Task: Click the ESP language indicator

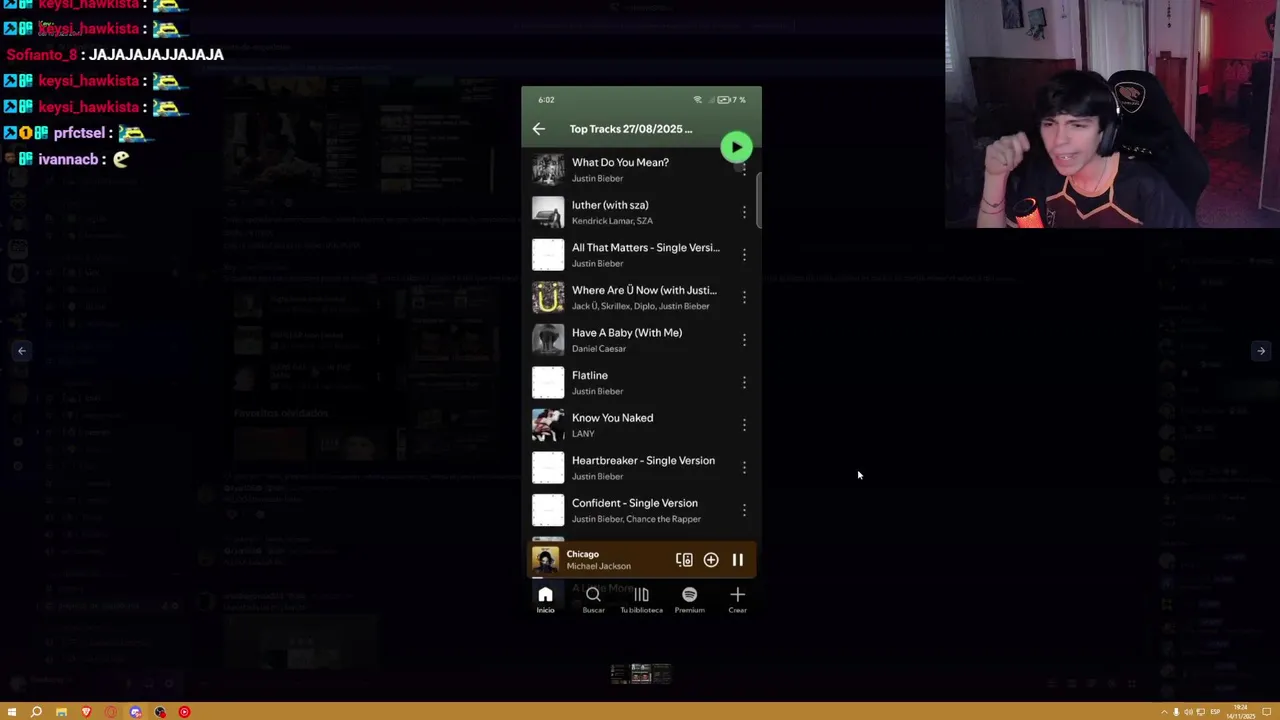Action: tap(1215, 712)
